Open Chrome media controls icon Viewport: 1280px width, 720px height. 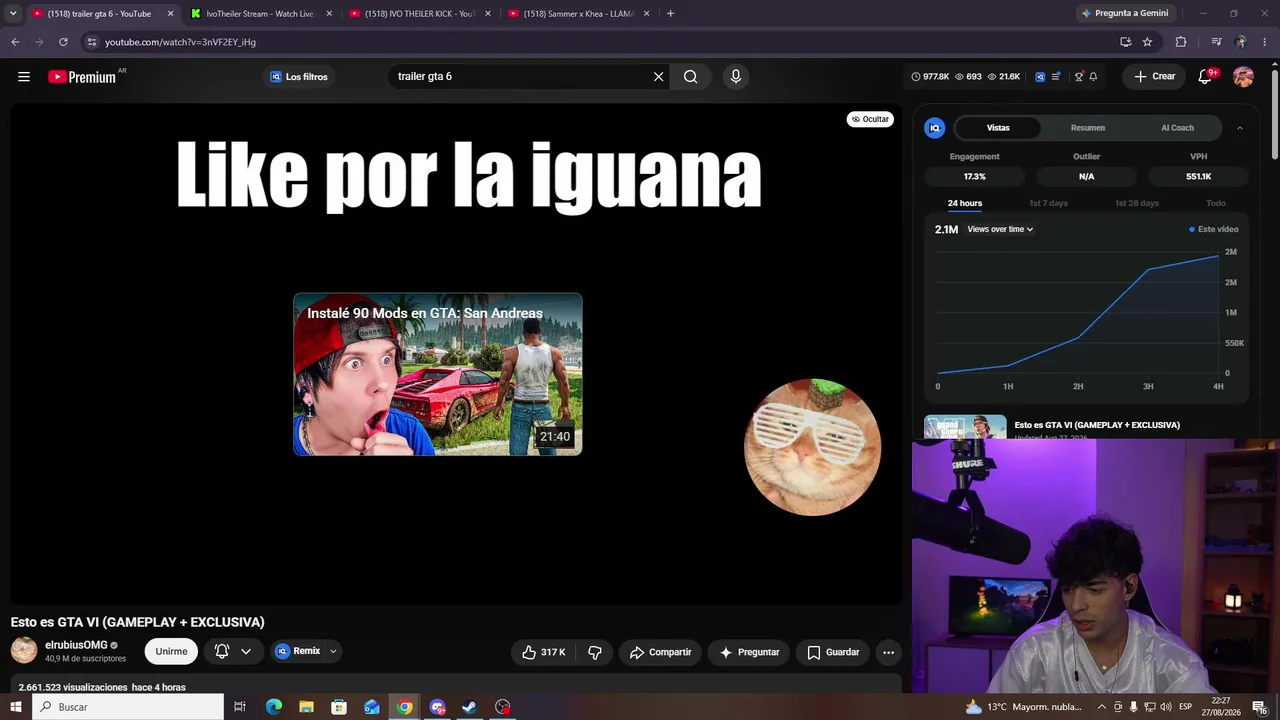click(x=1216, y=42)
